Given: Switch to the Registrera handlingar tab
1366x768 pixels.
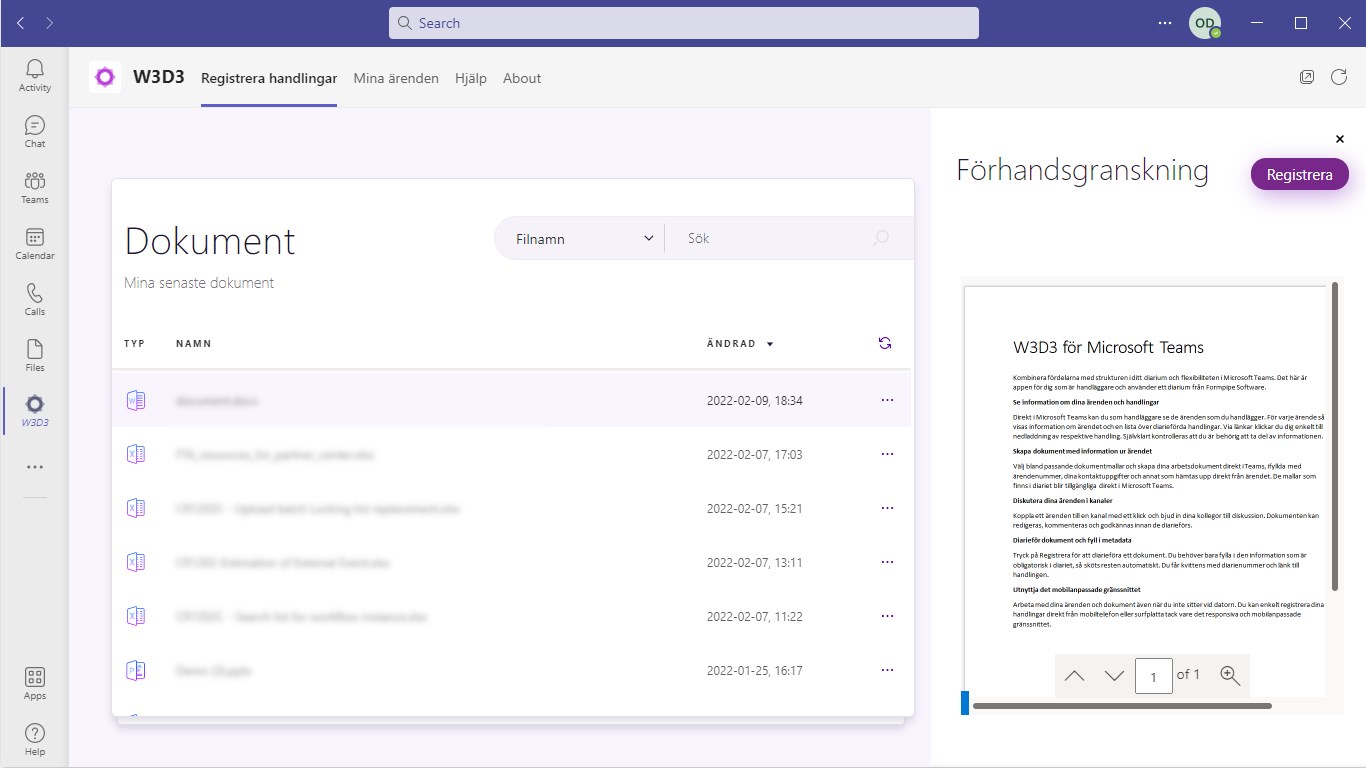Looking at the screenshot, I should coord(269,78).
